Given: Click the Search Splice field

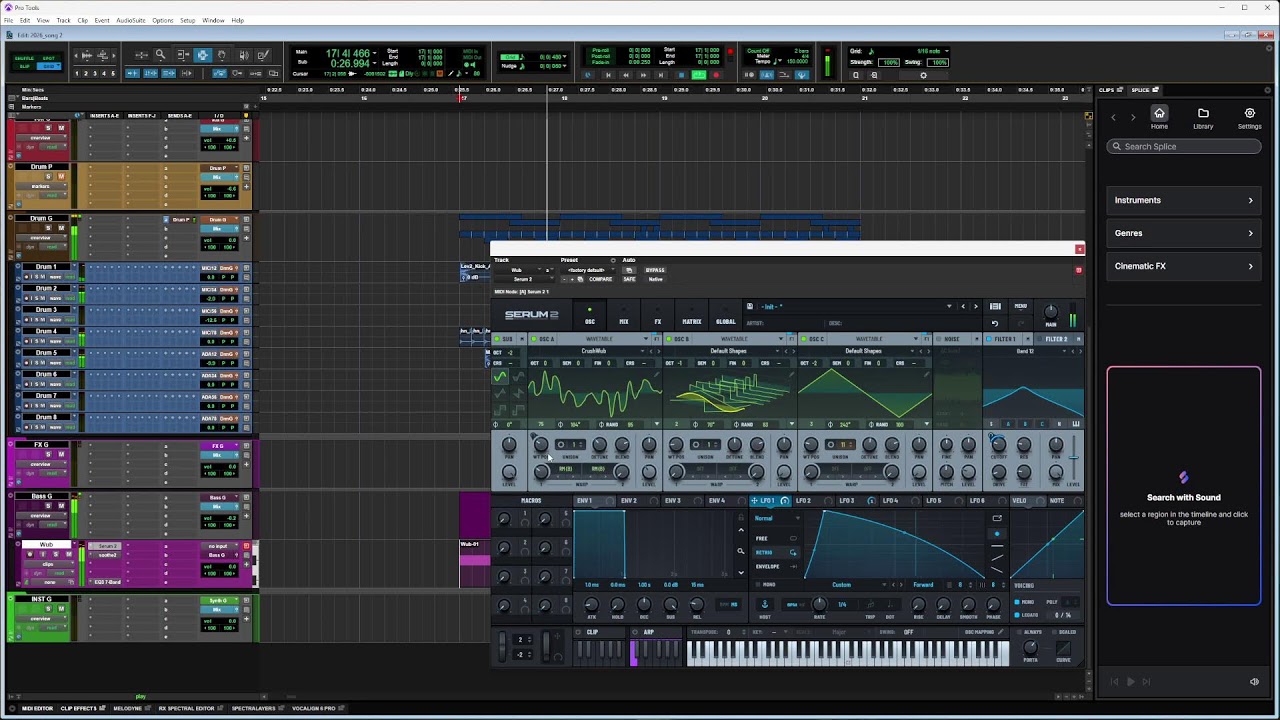Looking at the screenshot, I should [x=1184, y=146].
